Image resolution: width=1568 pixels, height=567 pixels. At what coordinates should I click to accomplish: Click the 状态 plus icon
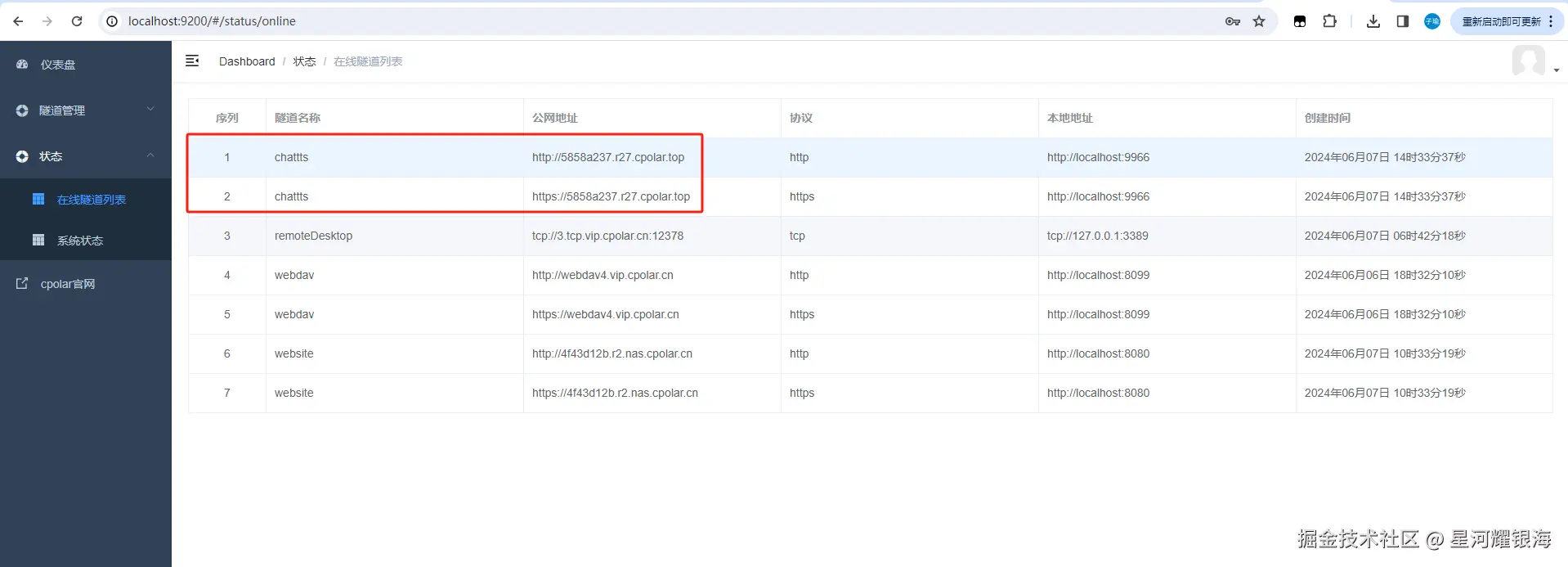(x=22, y=156)
